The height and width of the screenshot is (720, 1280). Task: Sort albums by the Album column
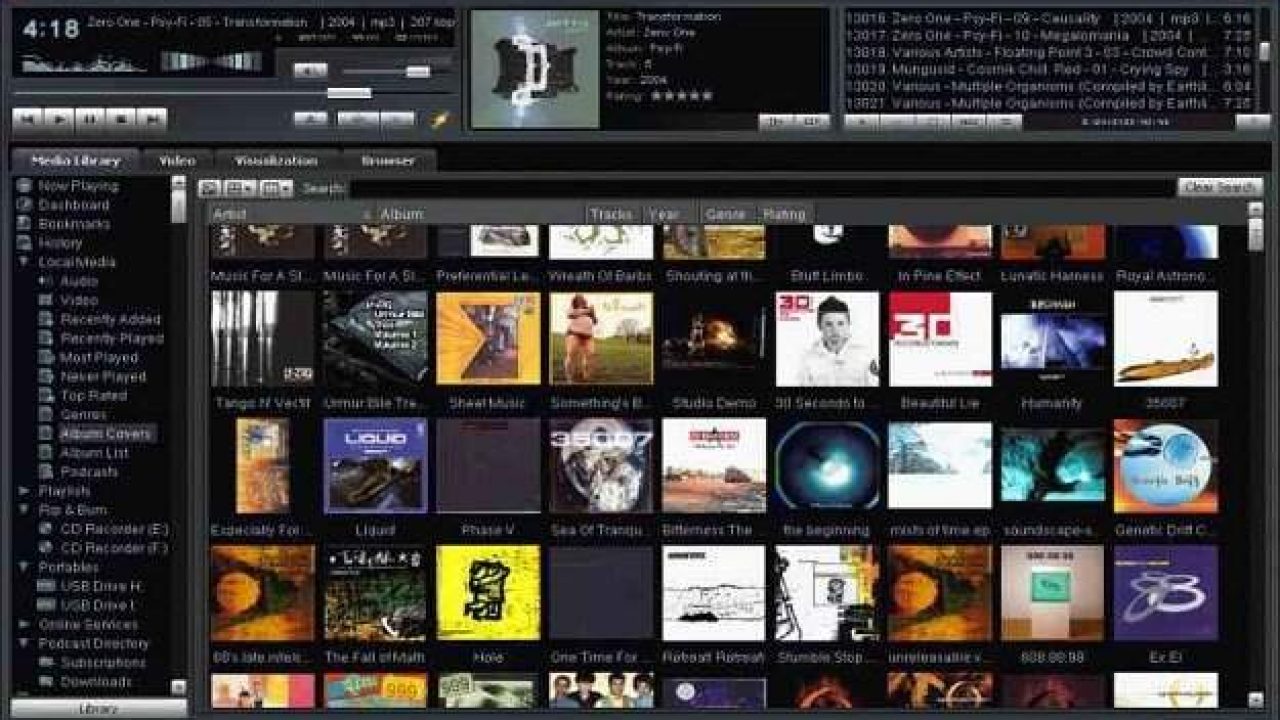click(480, 214)
